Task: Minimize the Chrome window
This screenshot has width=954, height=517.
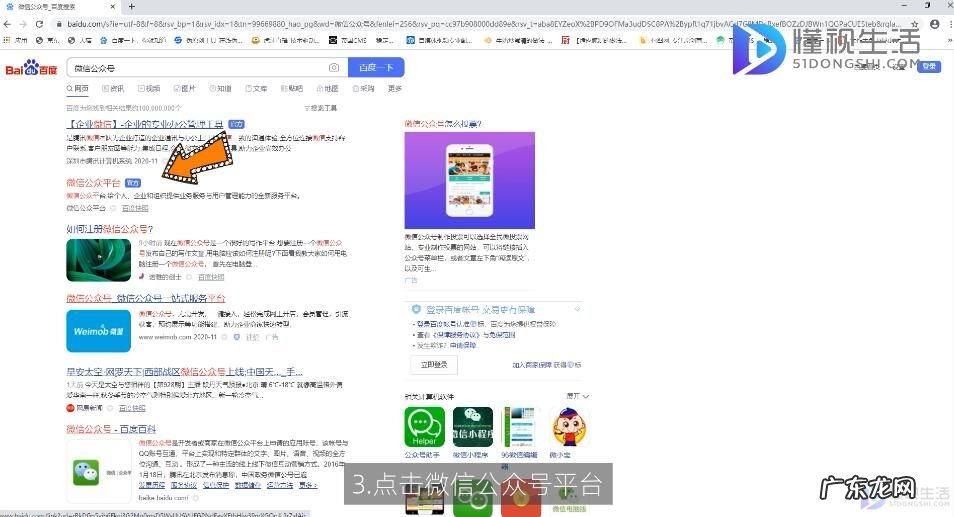Action: (905, 5)
